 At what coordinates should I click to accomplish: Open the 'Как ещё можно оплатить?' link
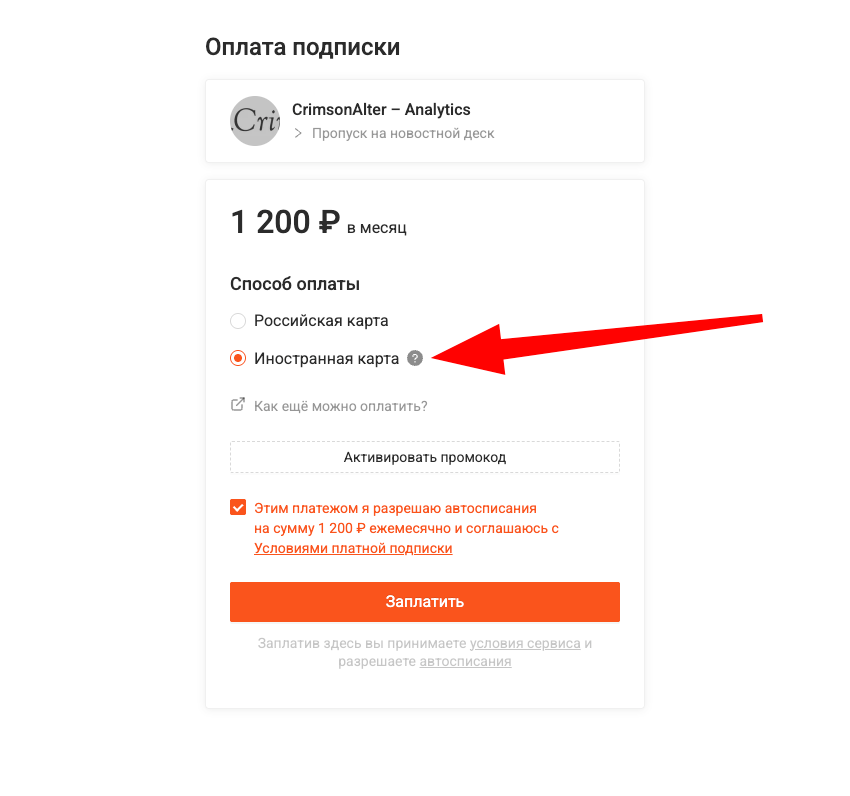tap(341, 406)
